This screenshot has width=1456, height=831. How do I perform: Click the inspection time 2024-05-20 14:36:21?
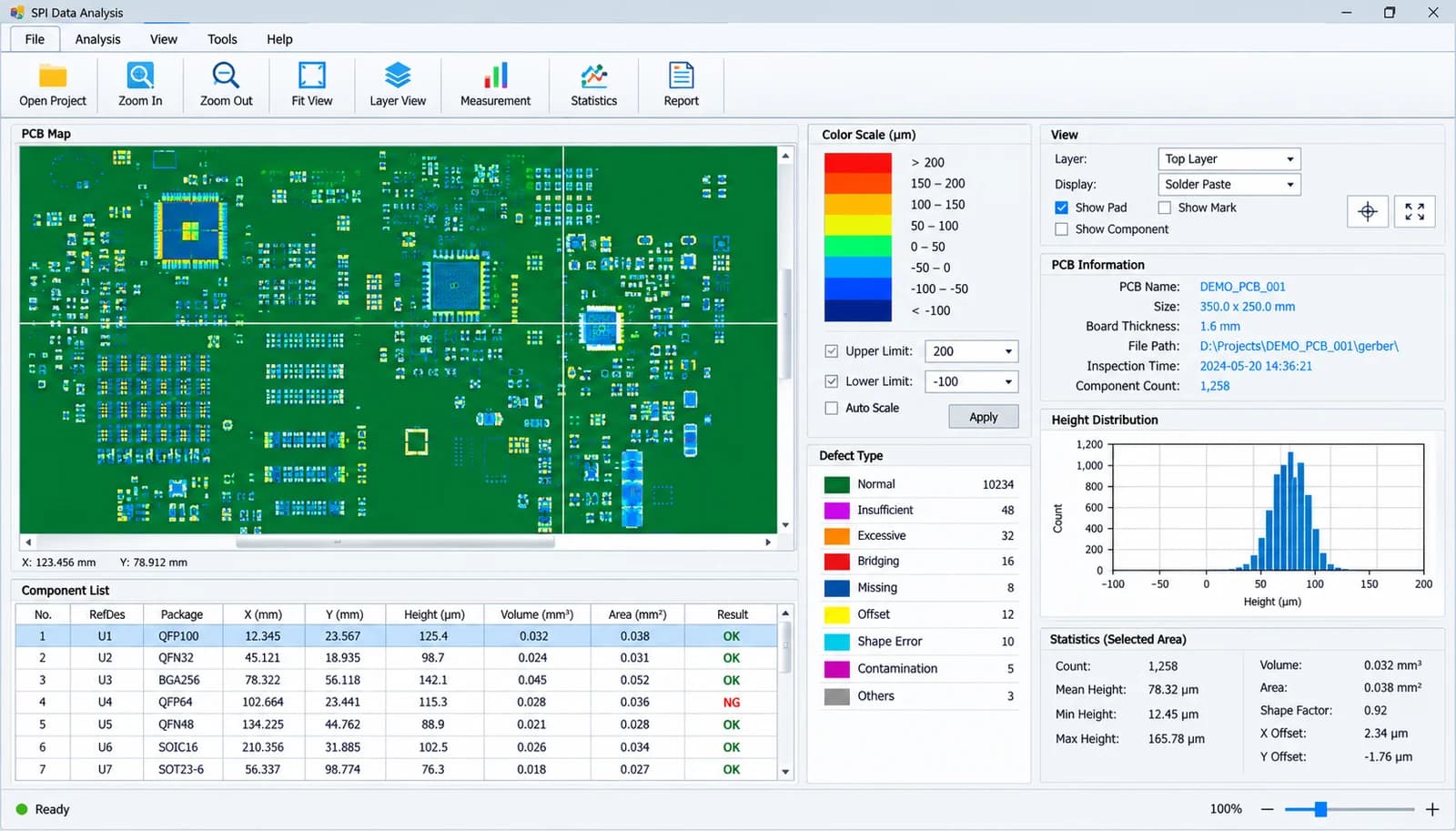click(x=1256, y=366)
